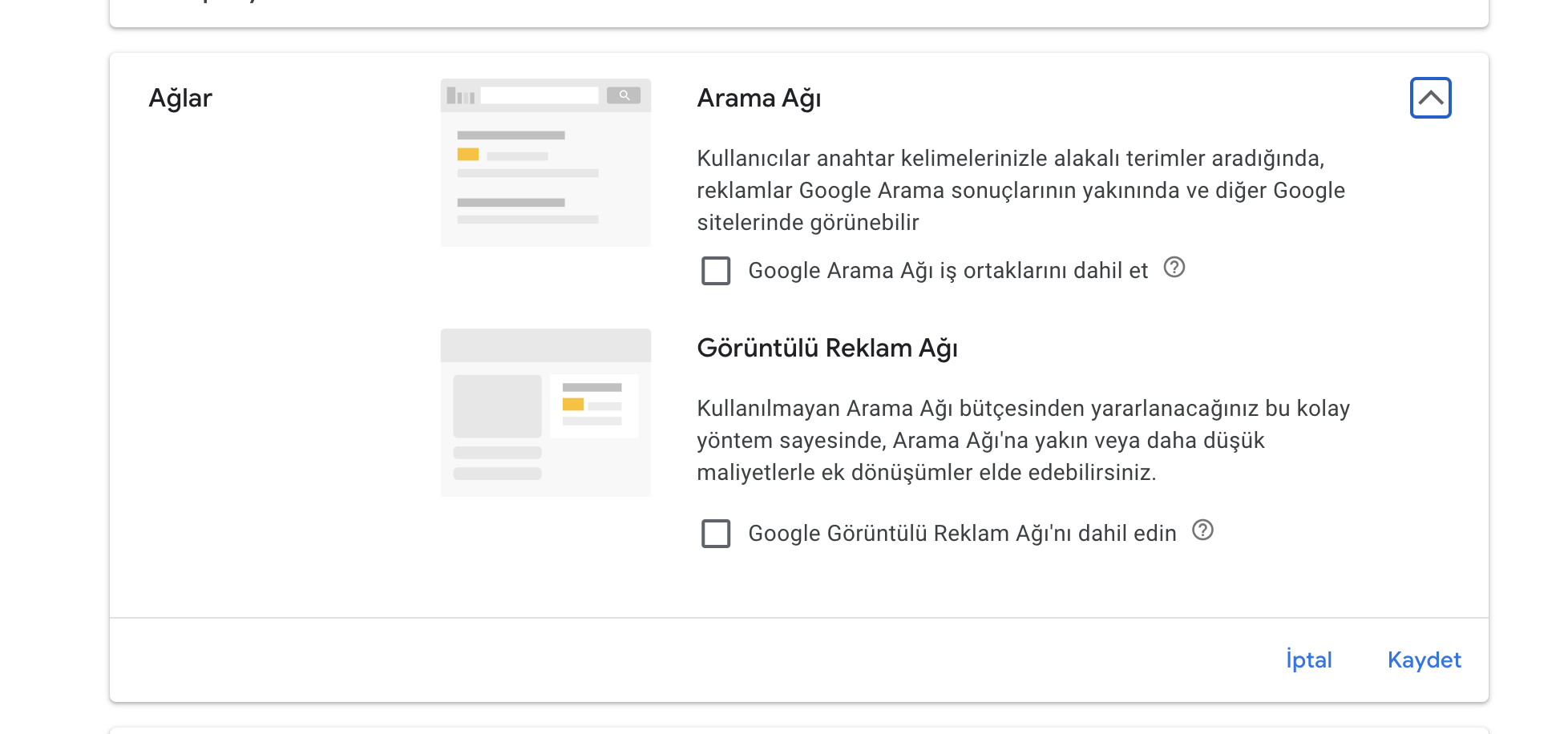Select the Ağlar section title
This screenshot has width=1568, height=734.
(180, 99)
